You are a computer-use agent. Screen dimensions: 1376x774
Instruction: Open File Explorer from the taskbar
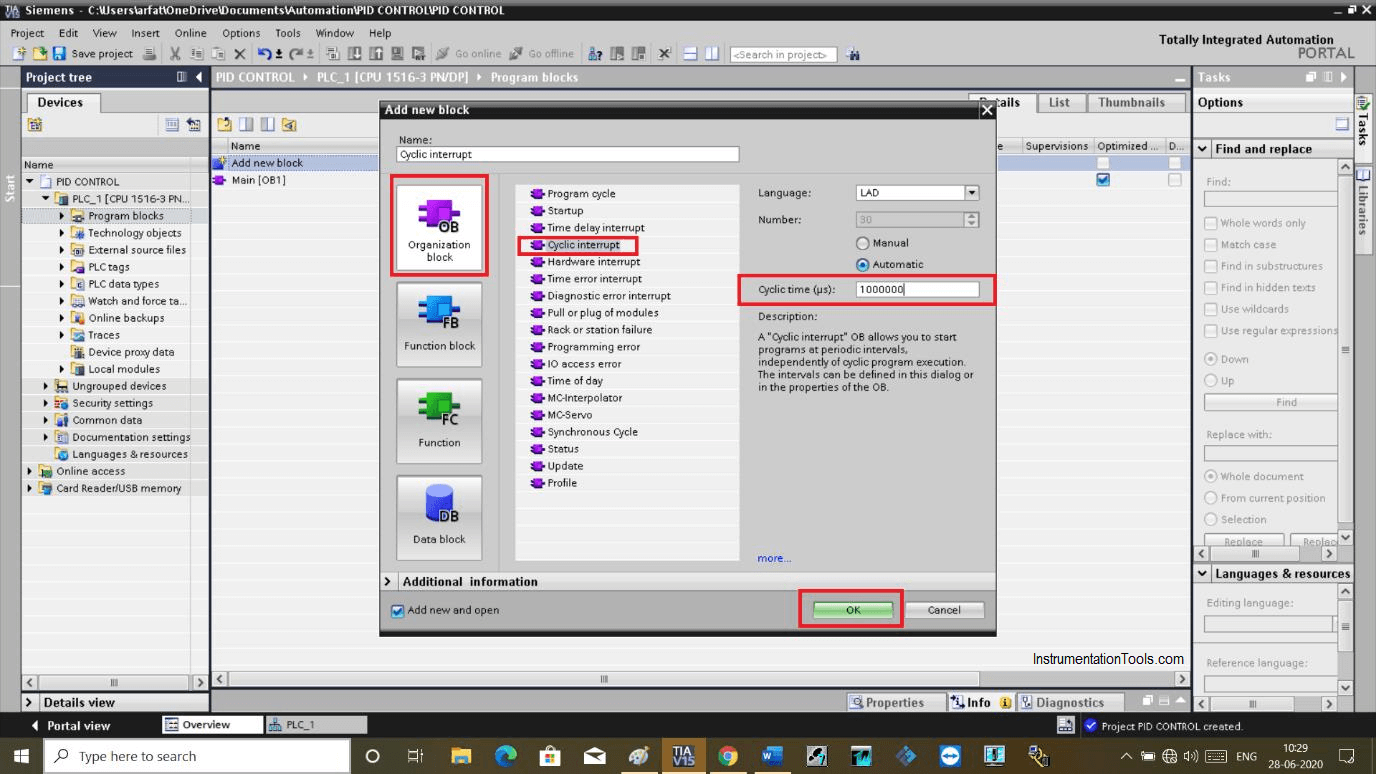461,756
